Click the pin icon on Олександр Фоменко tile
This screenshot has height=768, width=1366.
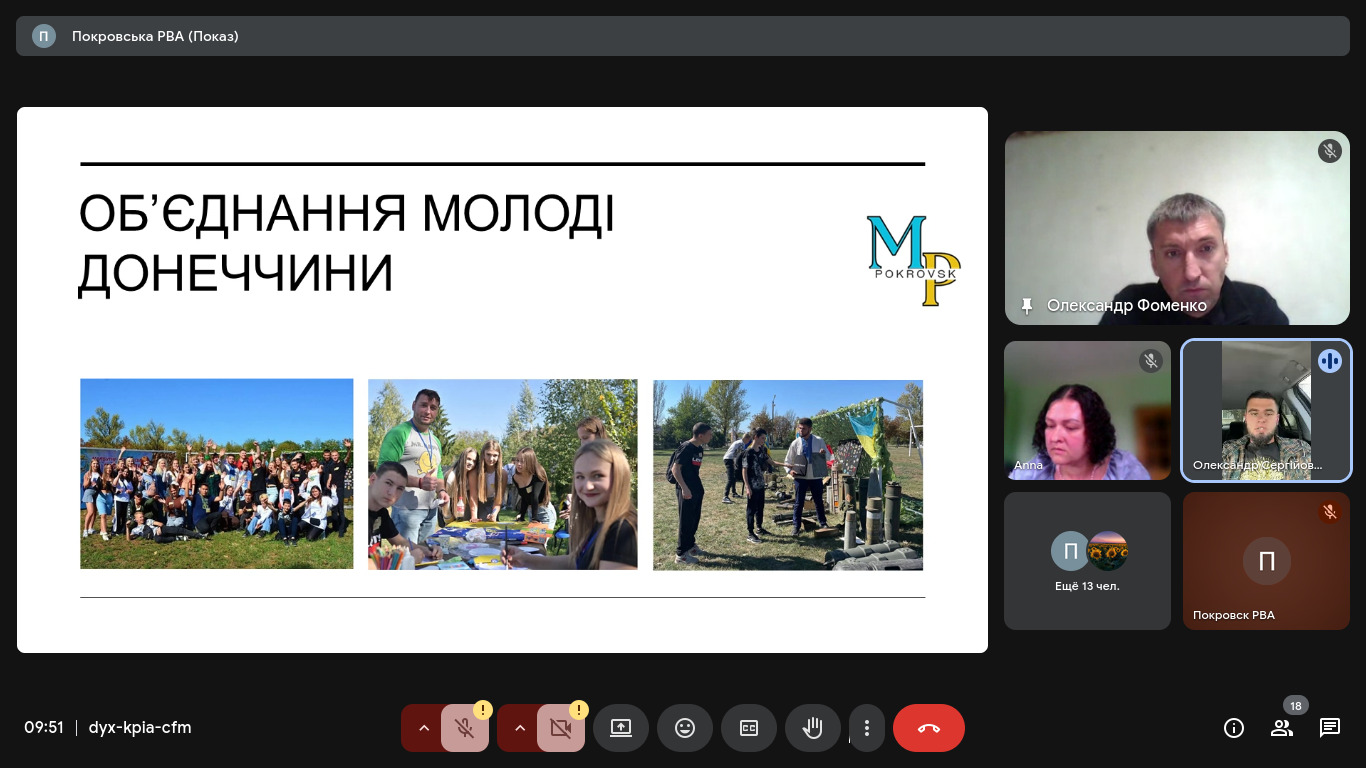pyautogui.click(x=1026, y=306)
